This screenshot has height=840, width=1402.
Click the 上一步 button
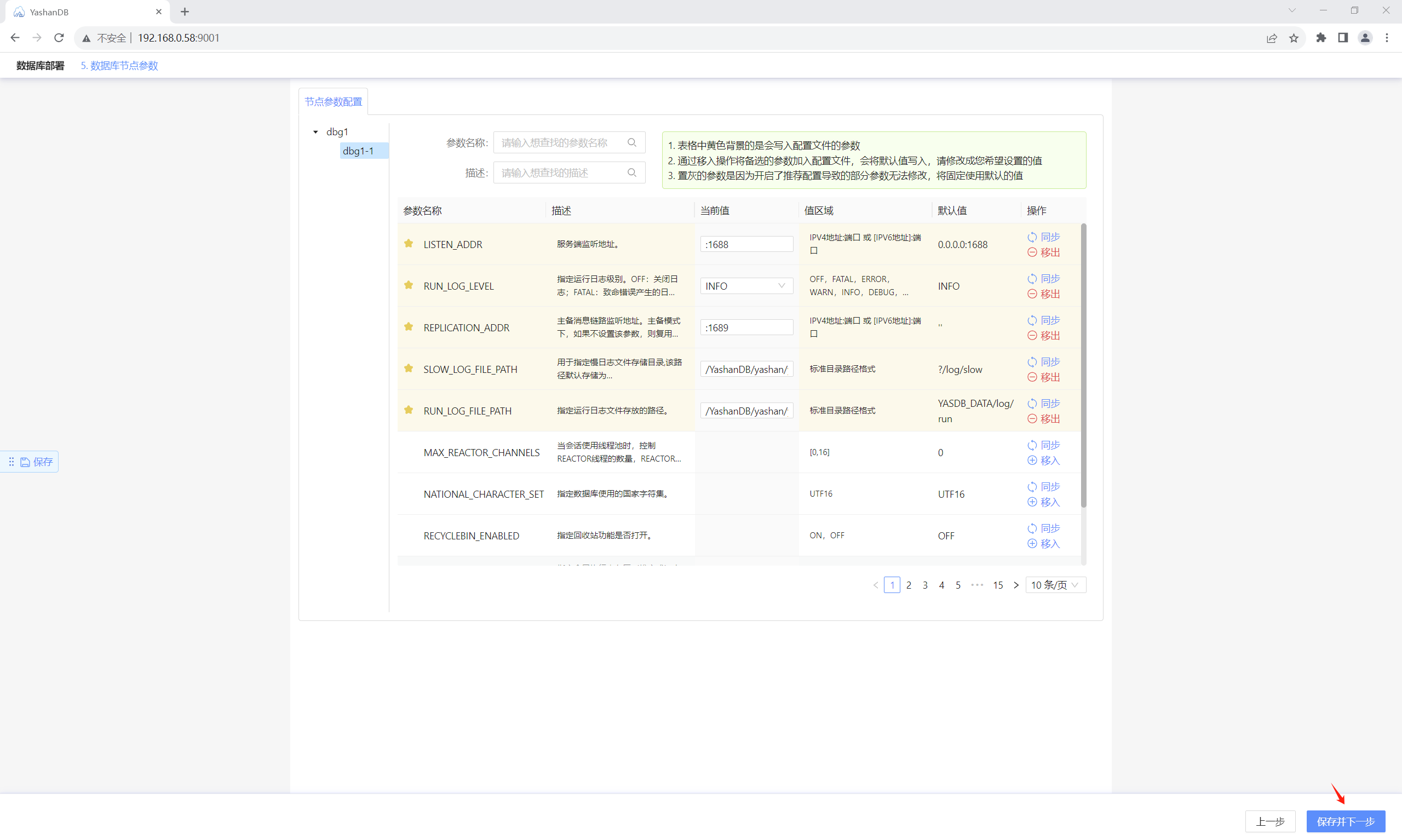point(1269,821)
